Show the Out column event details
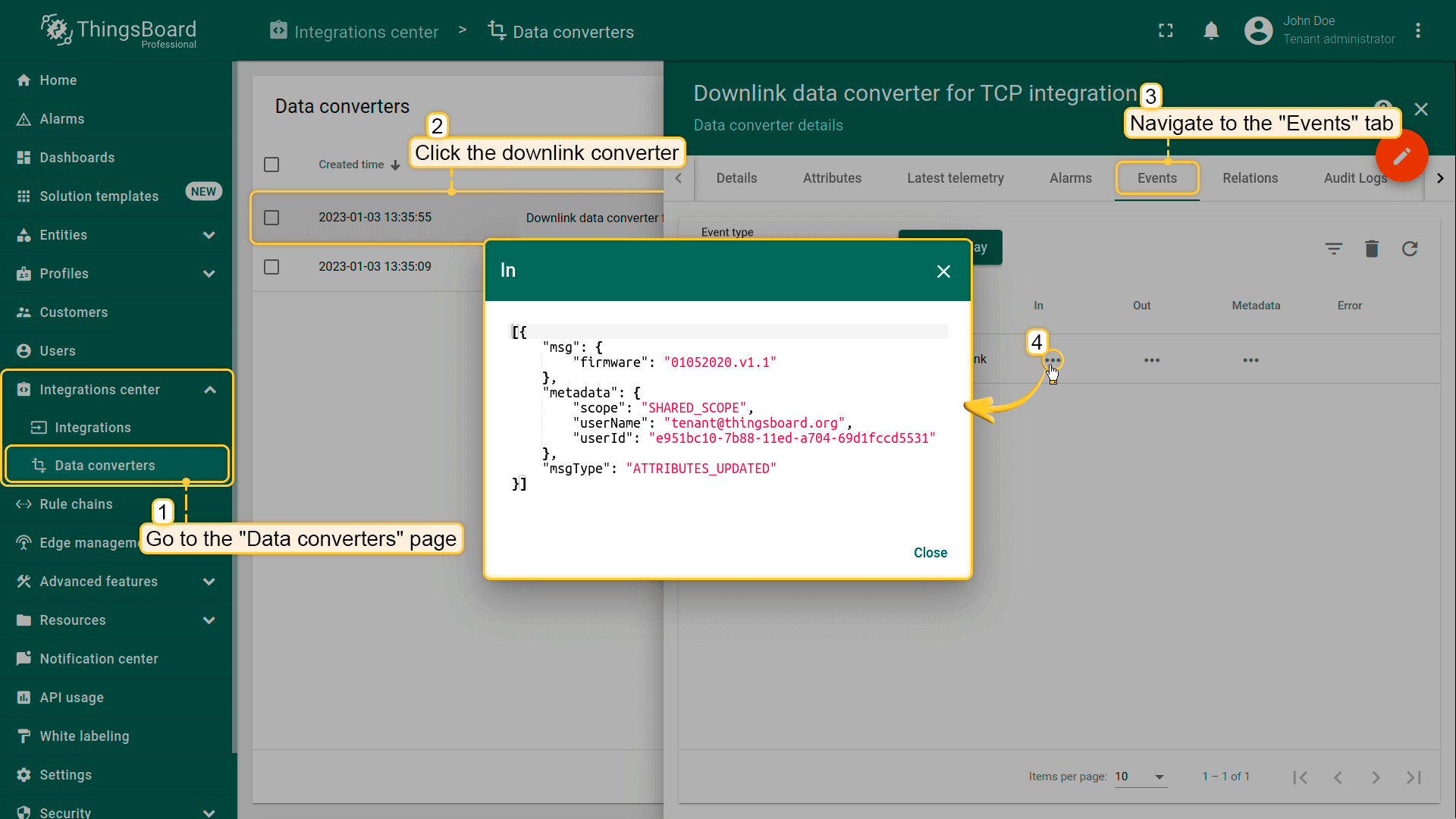 [1151, 360]
